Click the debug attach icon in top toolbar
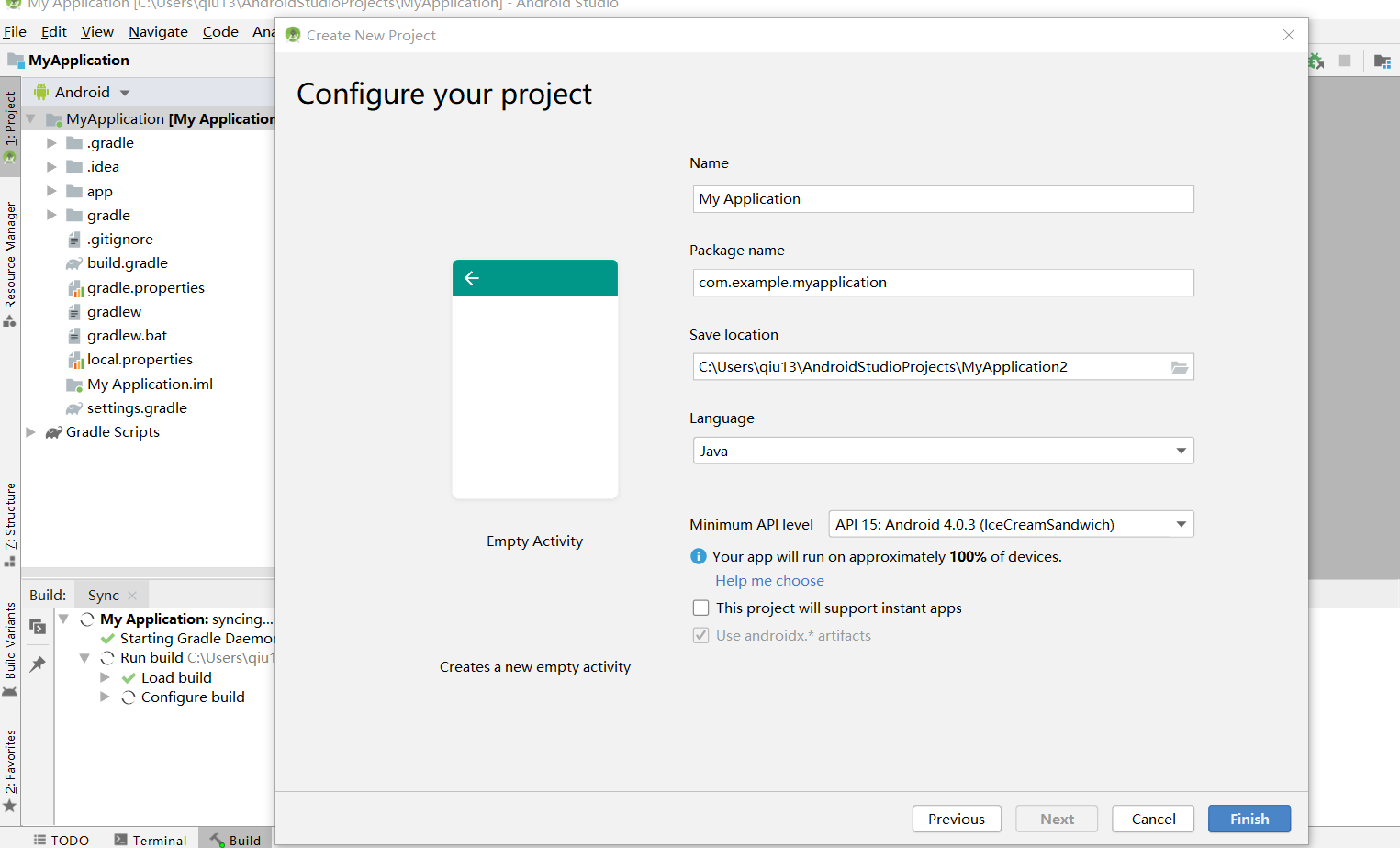 pos(1316,61)
